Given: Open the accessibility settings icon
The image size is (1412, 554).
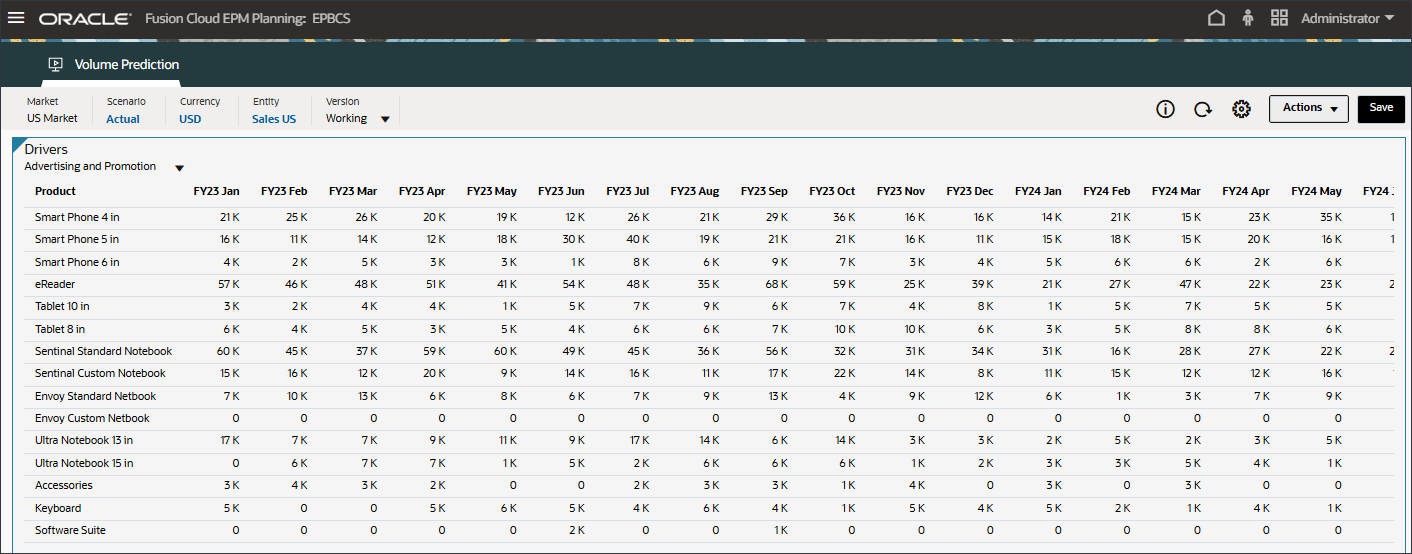Looking at the screenshot, I should [1247, 18].
